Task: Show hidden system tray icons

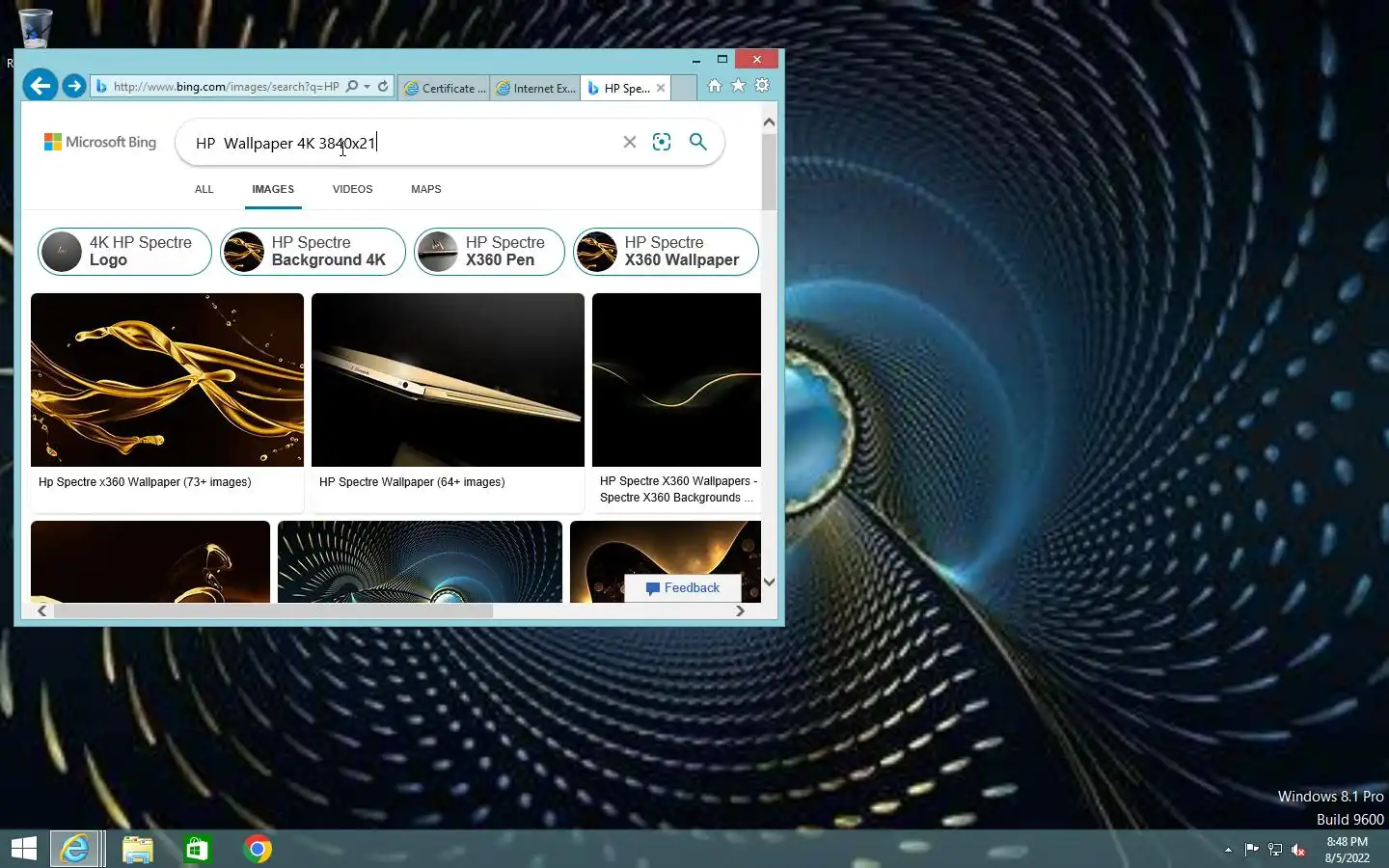Action: (1228, 850)
